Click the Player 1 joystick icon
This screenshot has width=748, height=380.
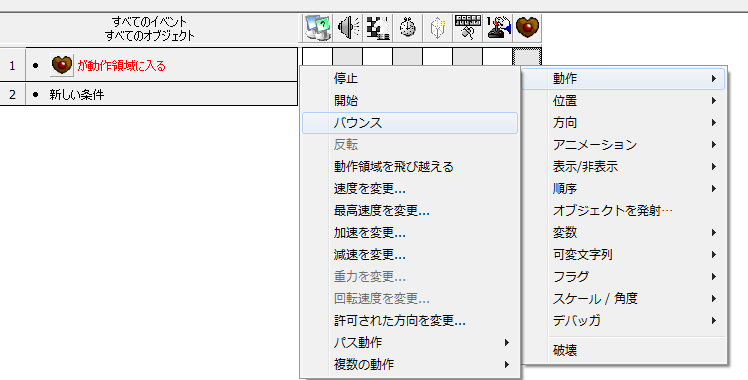pos(497,28)
